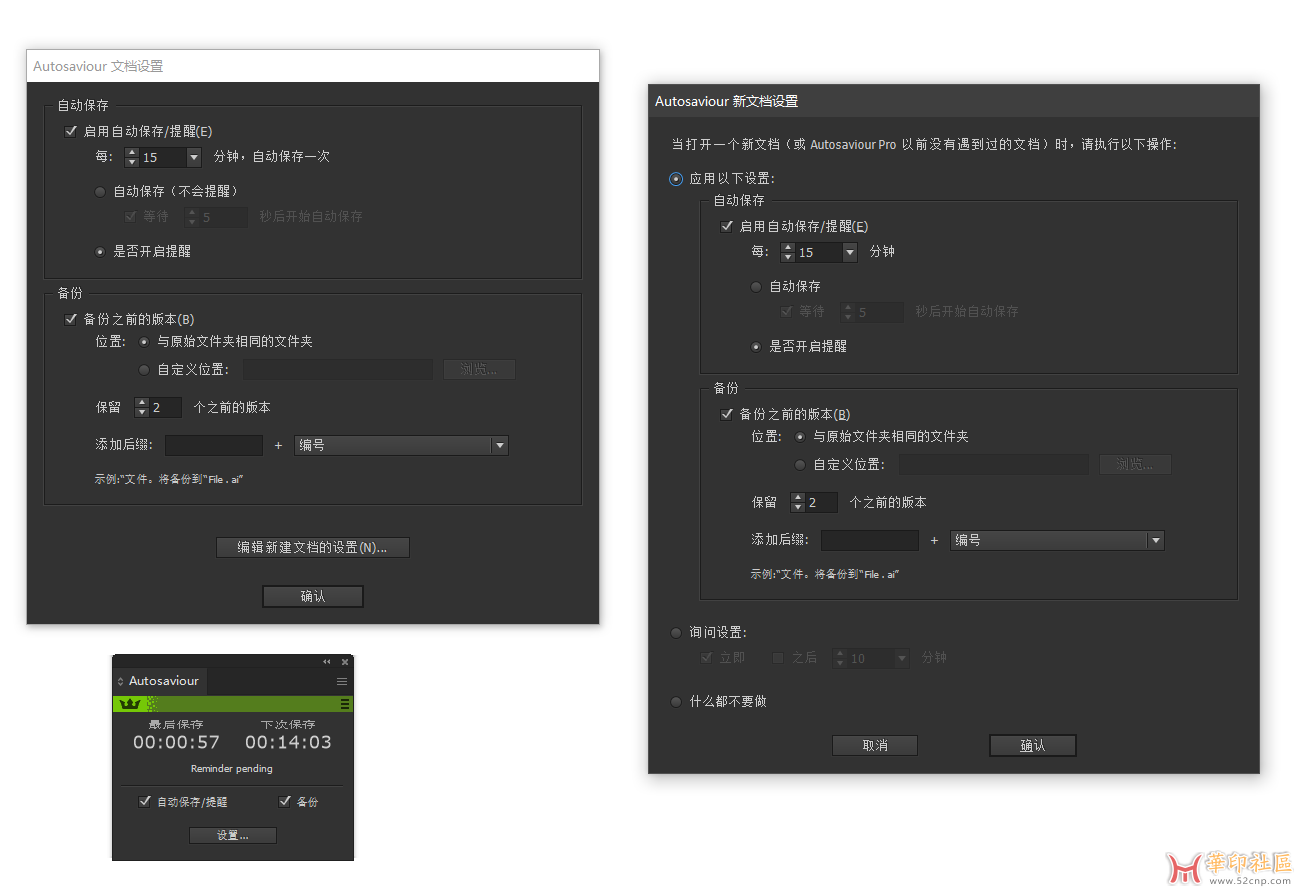Select the Autosaviour panel tab
Screen dimensions: 1295x888
[x=160, y=681]
